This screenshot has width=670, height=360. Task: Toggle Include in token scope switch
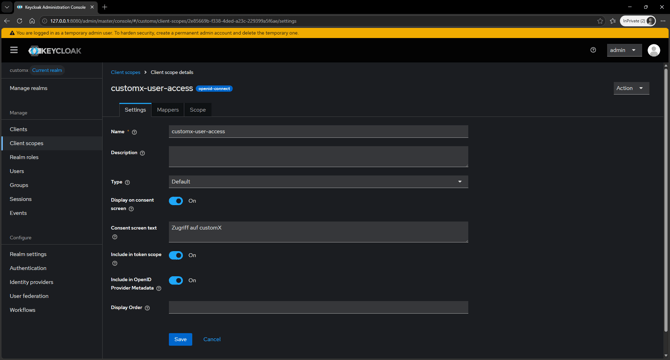[176, 255]
